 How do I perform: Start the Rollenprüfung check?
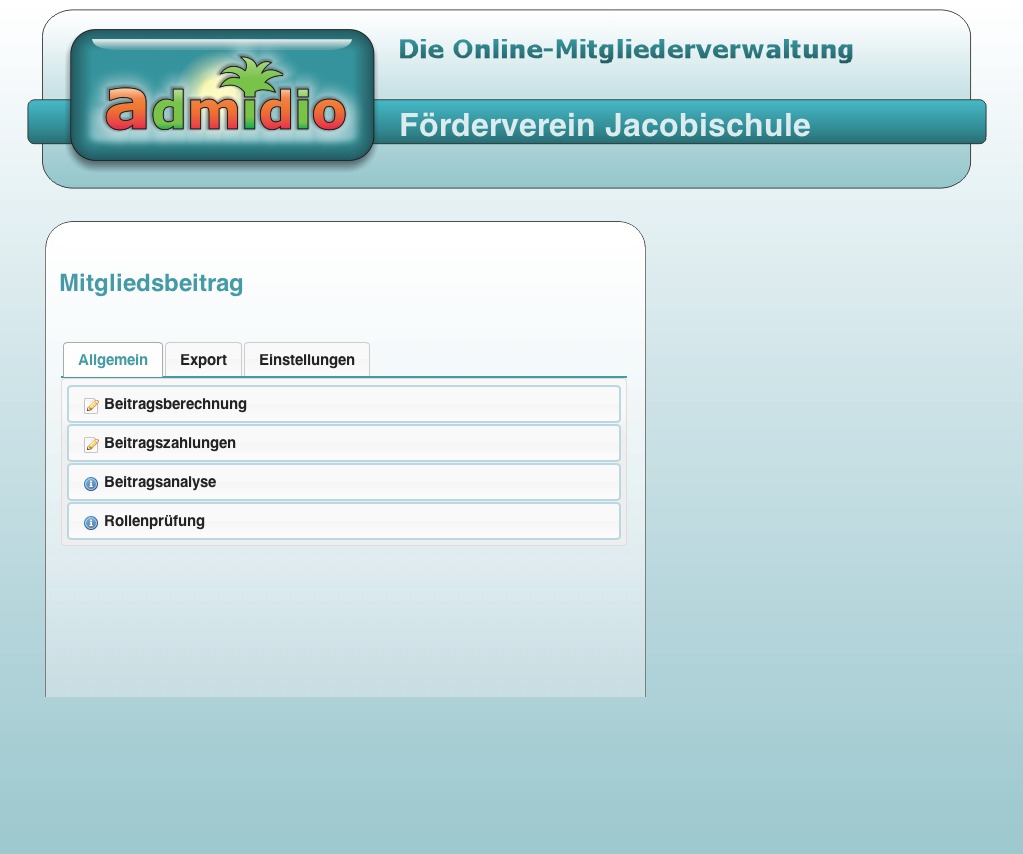[155, 521]
